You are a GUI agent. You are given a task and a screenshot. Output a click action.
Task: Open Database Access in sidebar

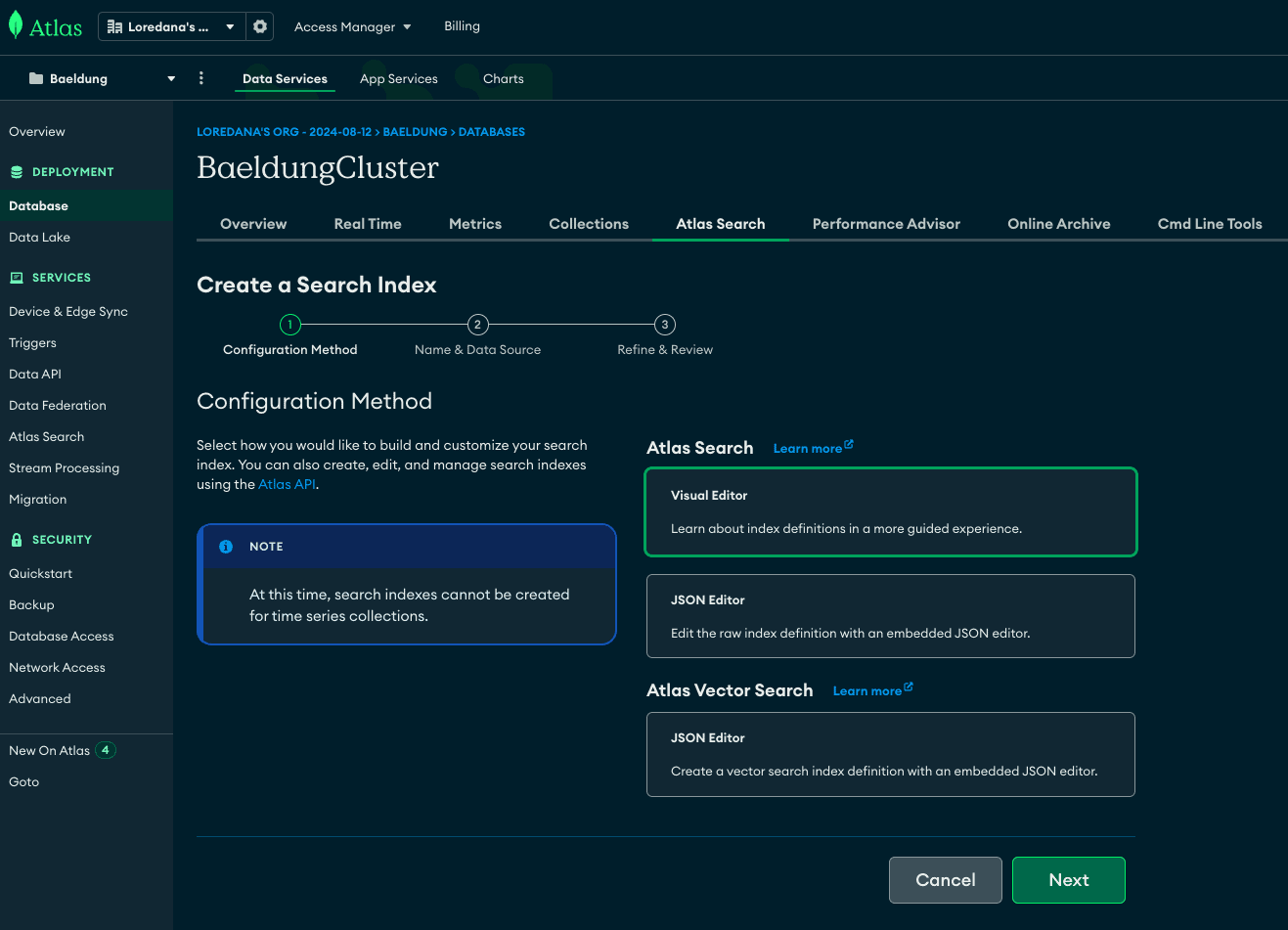click(x=62, y=637)
